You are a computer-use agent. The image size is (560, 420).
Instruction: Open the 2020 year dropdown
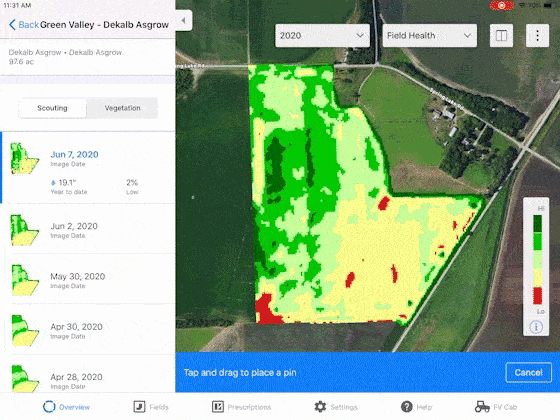322,35
